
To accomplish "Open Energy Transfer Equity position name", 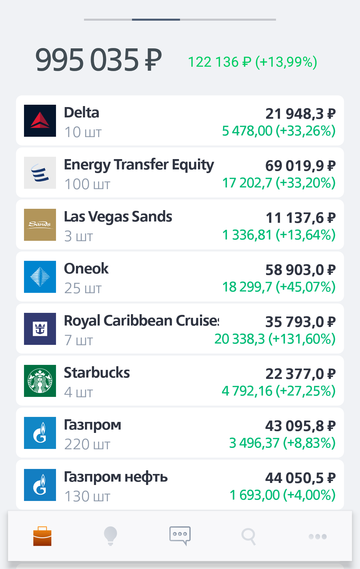I will (139, 165).
